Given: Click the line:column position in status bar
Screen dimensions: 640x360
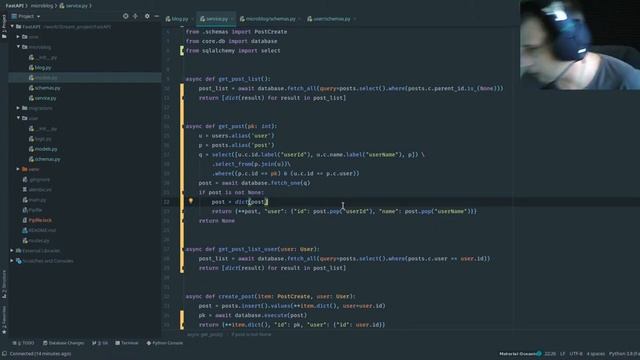Looking at the screenshot, I should click(x=550, y=353).
